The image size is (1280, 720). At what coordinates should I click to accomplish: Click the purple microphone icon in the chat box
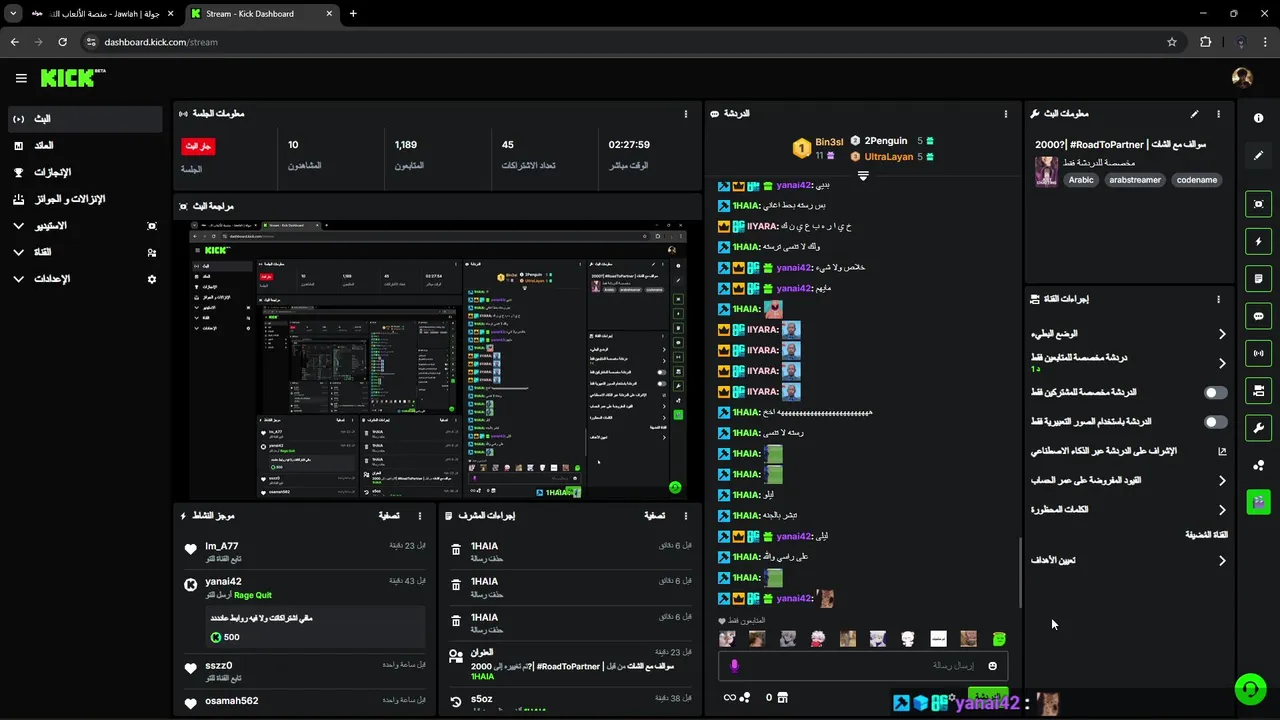[x=734, y=666]
